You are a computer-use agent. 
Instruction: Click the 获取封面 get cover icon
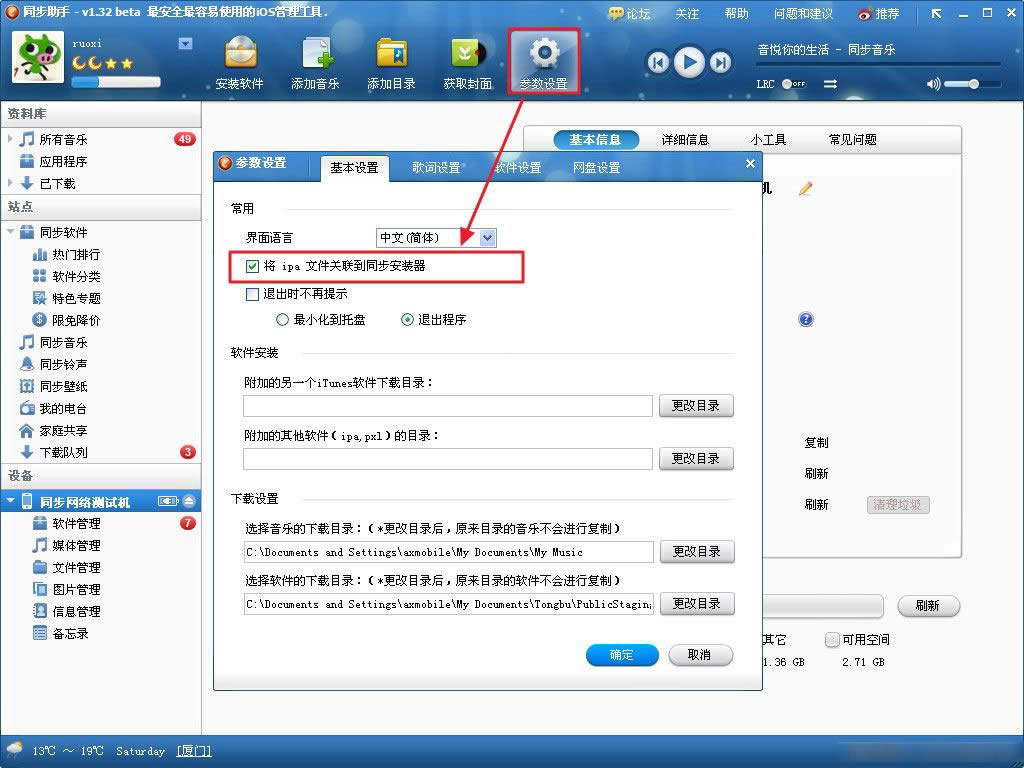click(468, 54)
